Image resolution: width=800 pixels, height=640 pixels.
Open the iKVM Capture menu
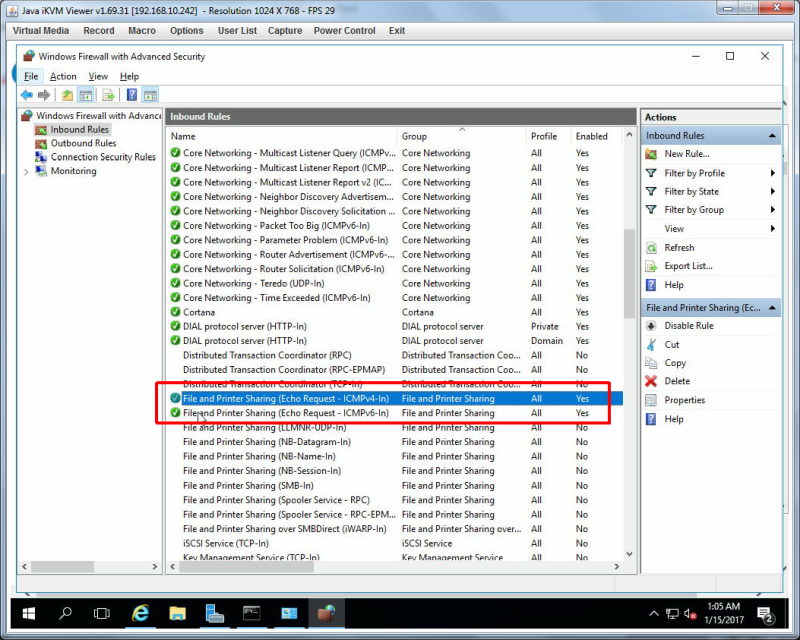pos(285,31)
